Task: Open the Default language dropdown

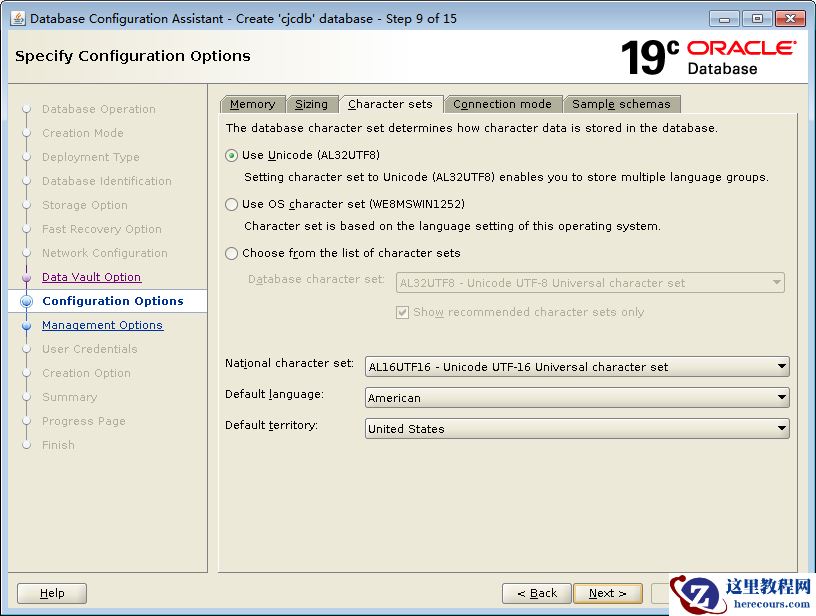Action: tap(577, 397)
